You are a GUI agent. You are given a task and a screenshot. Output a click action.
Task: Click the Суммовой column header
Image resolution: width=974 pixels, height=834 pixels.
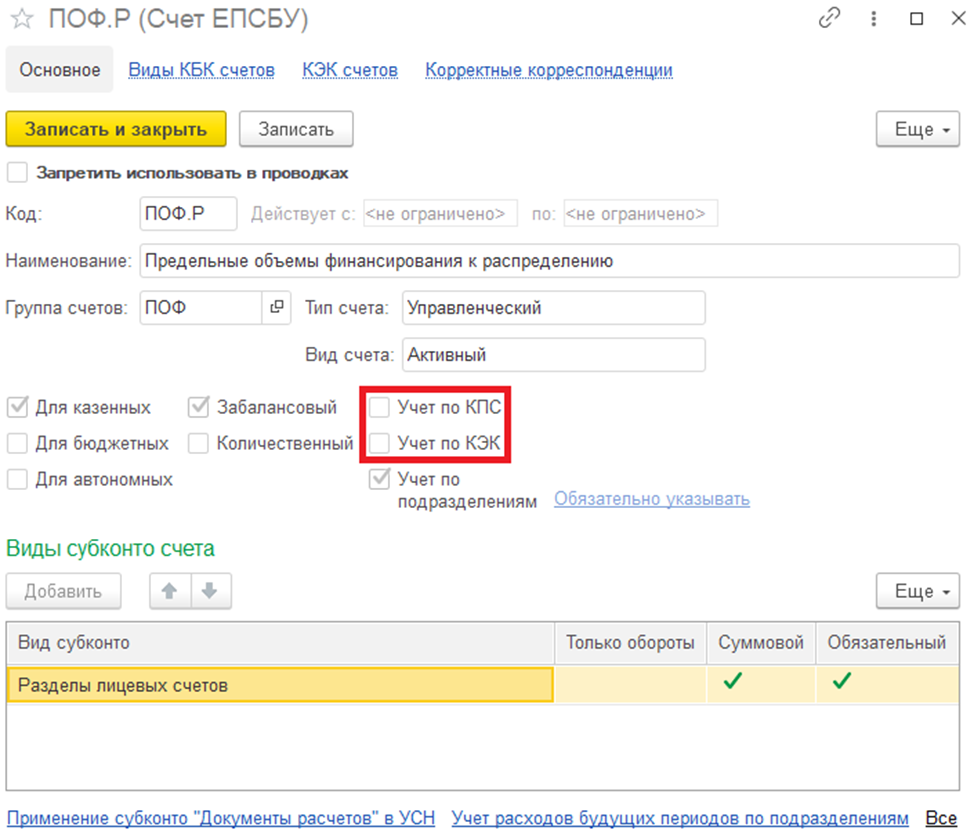pos(761,643)
